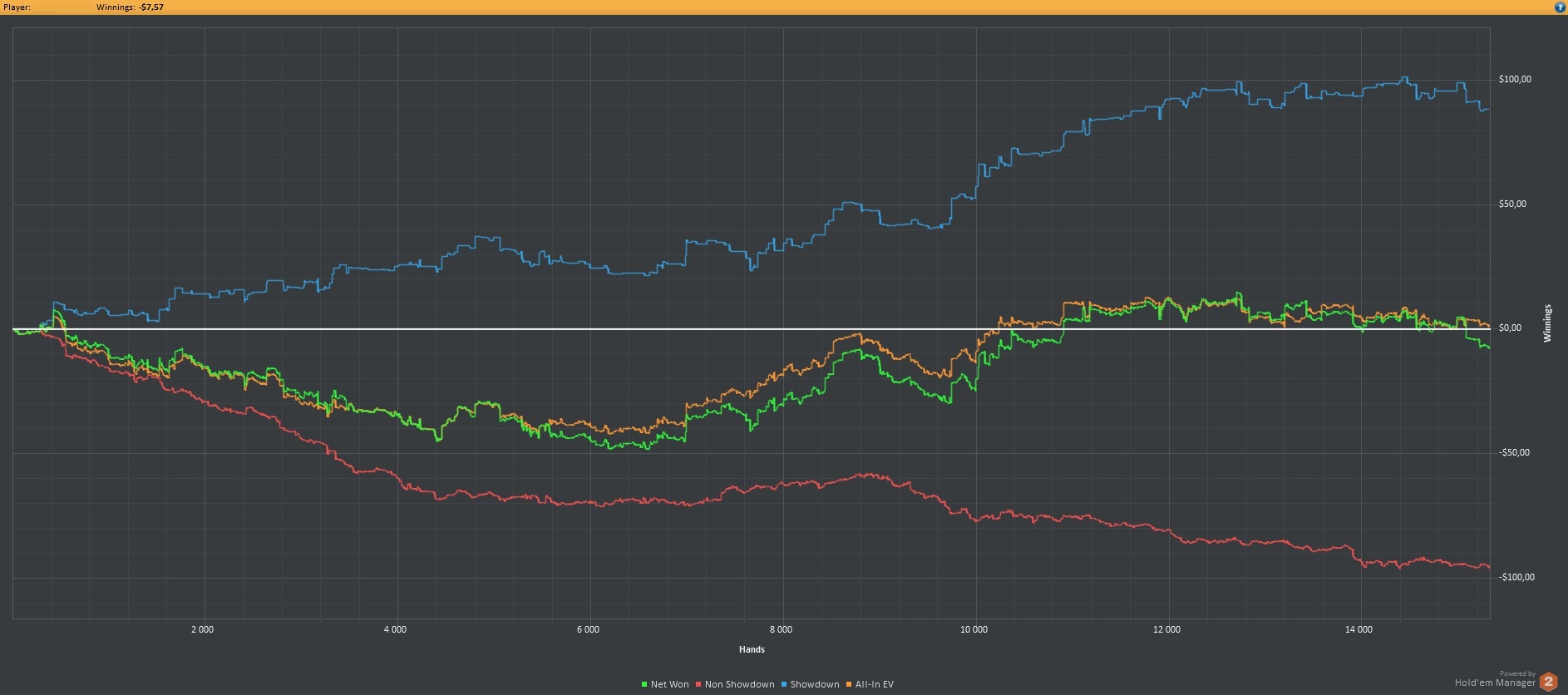This screenshot has width=1568, height=695.
Task: Toggle the Non Showdown legend series
Action: tap(735, 684)
